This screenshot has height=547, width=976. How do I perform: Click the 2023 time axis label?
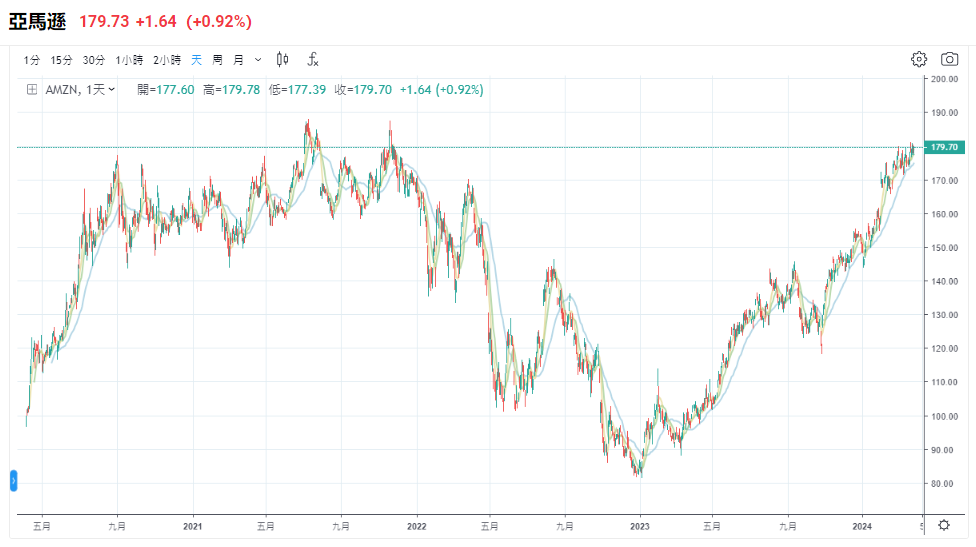pos(639,526)
